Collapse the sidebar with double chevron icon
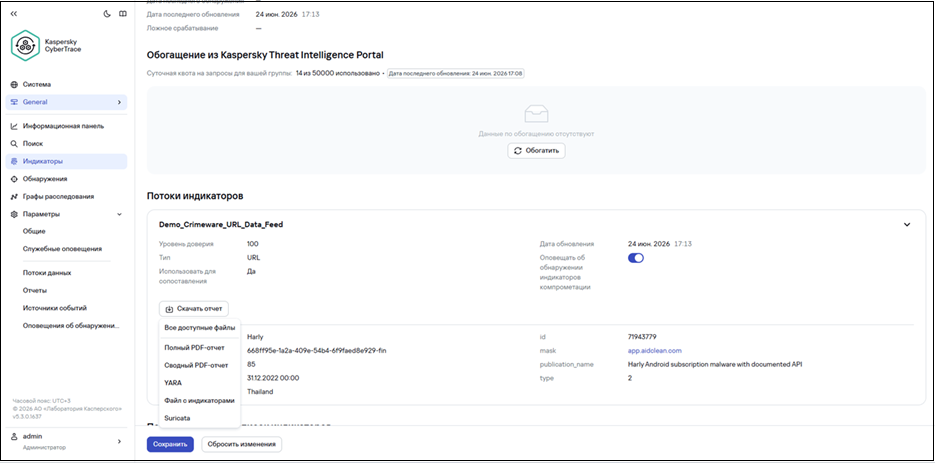This screenshot has width=935, height=463. (14, 14)
